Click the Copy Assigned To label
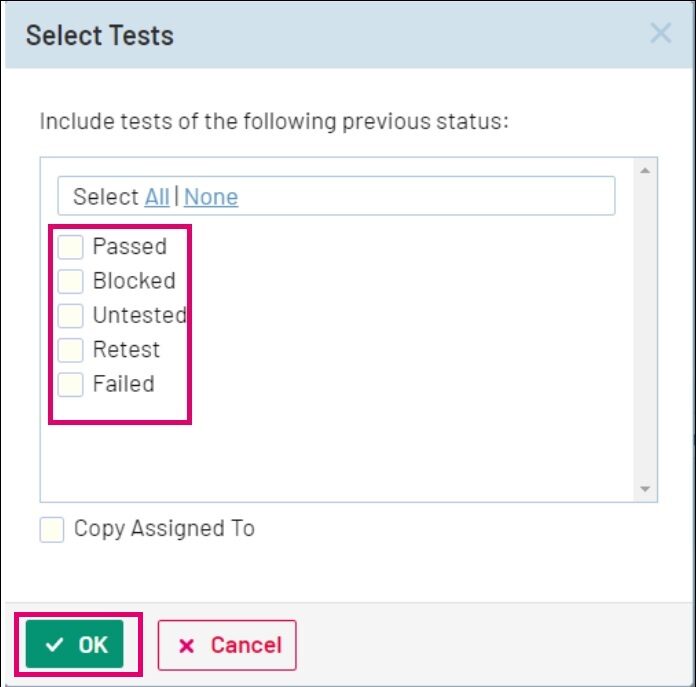The width and height of the screenshot is (700, 687). [164, 529]
